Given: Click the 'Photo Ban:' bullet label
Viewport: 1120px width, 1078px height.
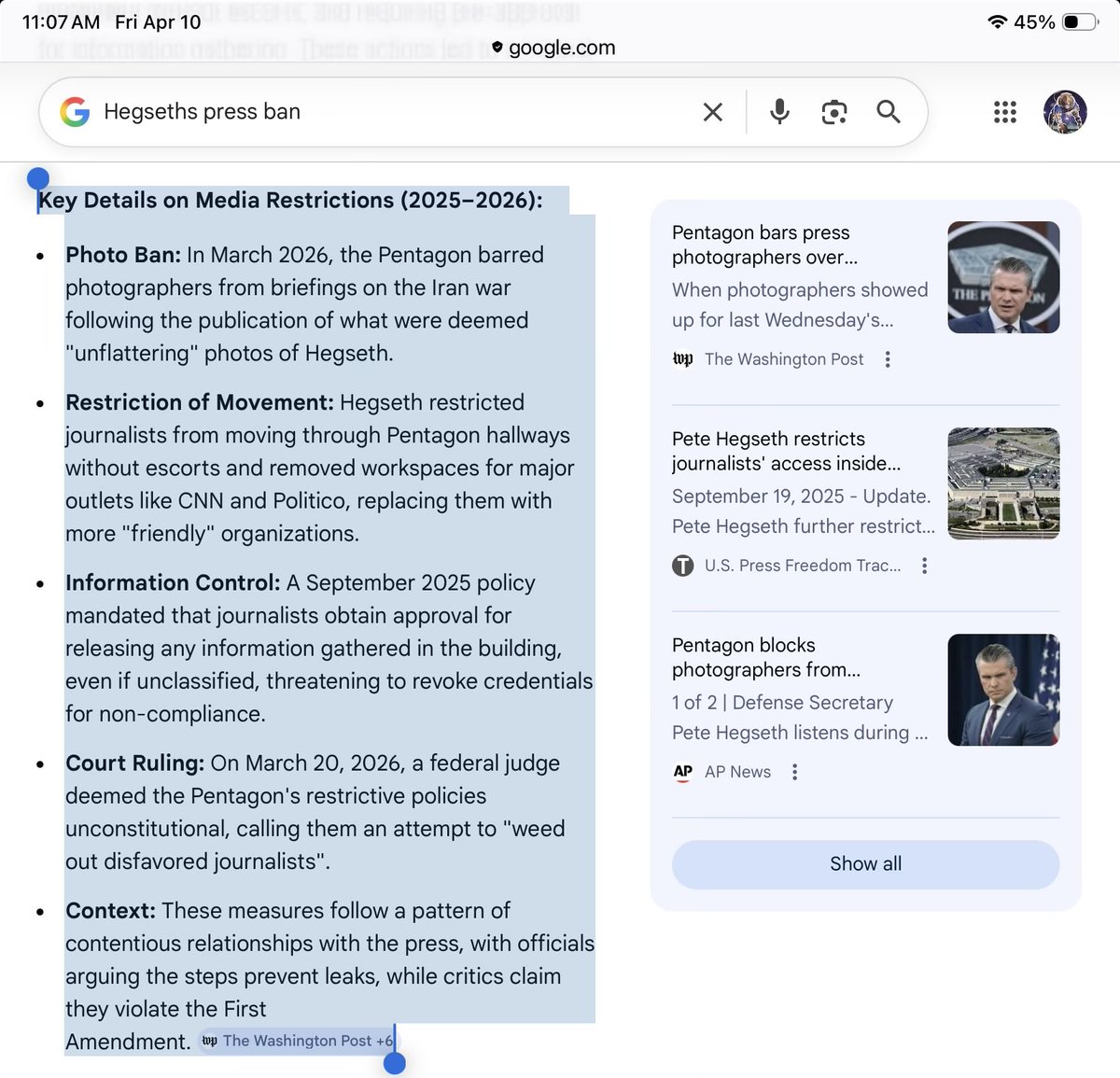Looking at the screenshot, I should tap(122, 255).
